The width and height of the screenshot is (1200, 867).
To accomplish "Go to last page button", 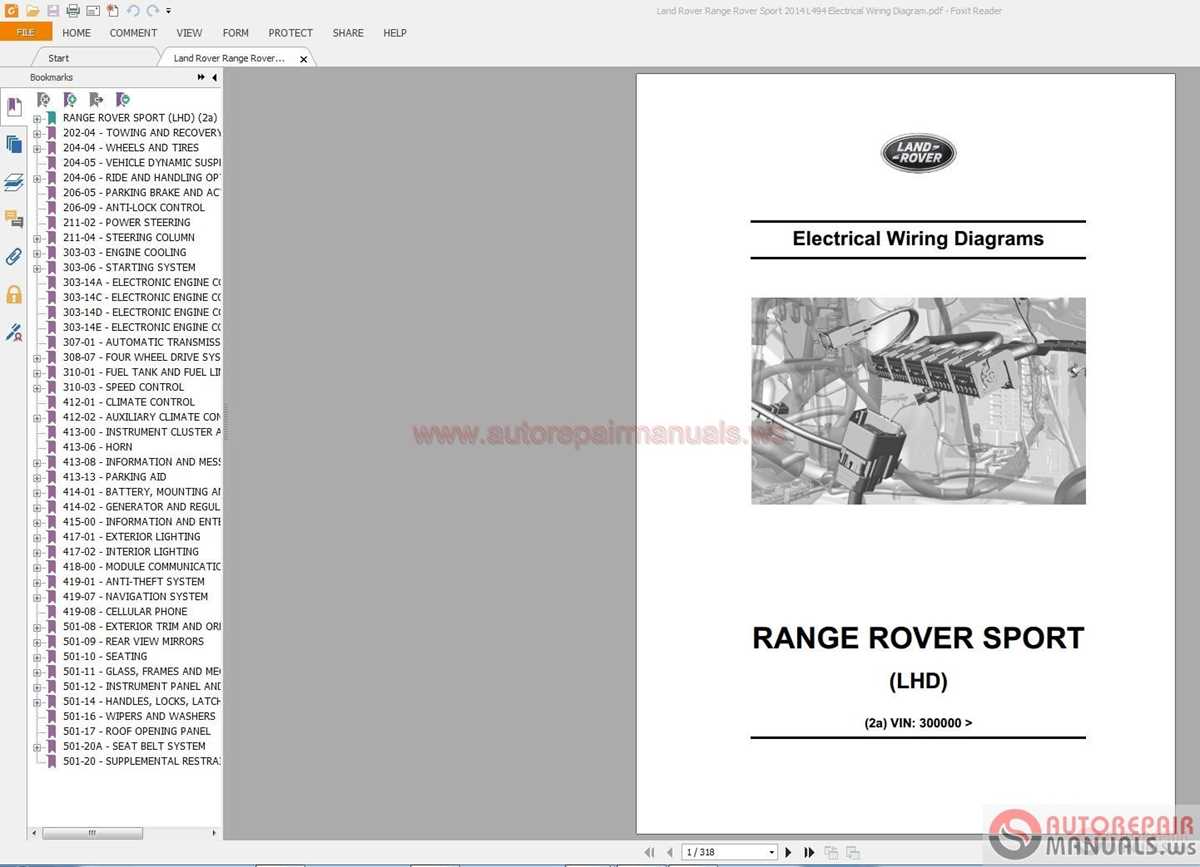I will tap(810, 853).
